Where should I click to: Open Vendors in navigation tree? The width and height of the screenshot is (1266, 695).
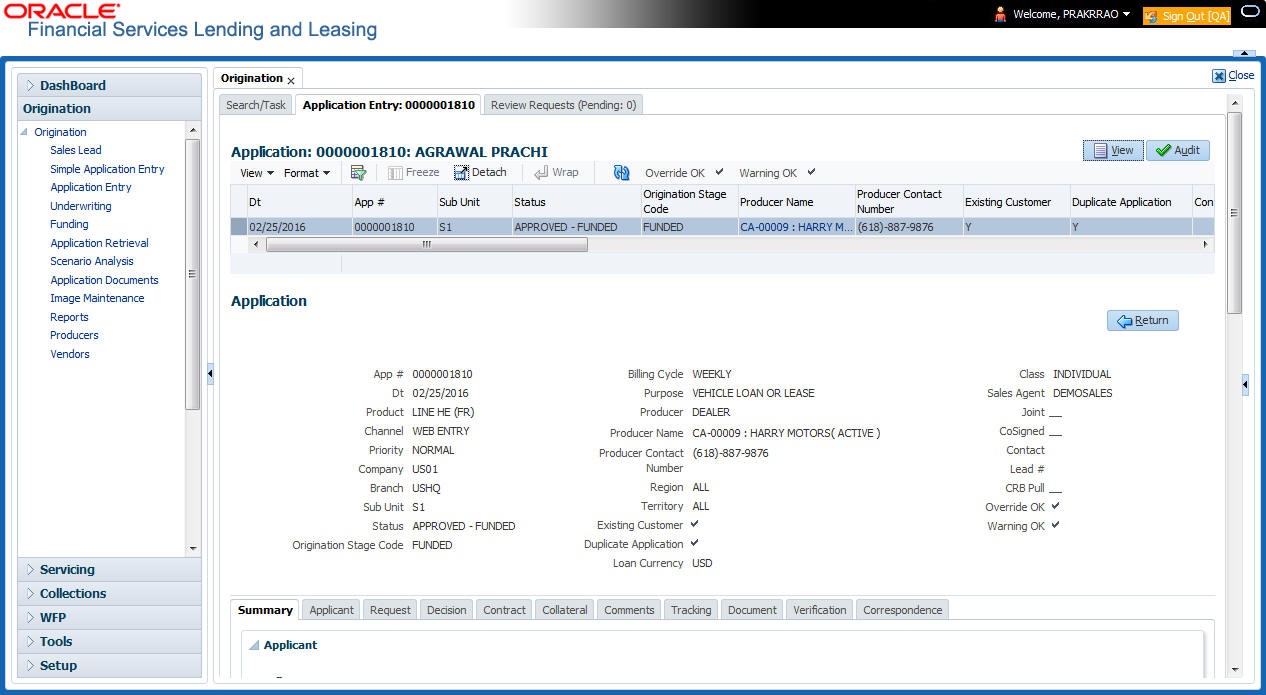click(x=70, y=354)
